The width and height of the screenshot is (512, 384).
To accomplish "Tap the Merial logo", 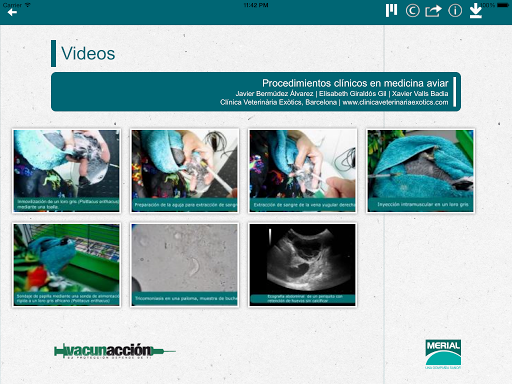I will point(443,354).
